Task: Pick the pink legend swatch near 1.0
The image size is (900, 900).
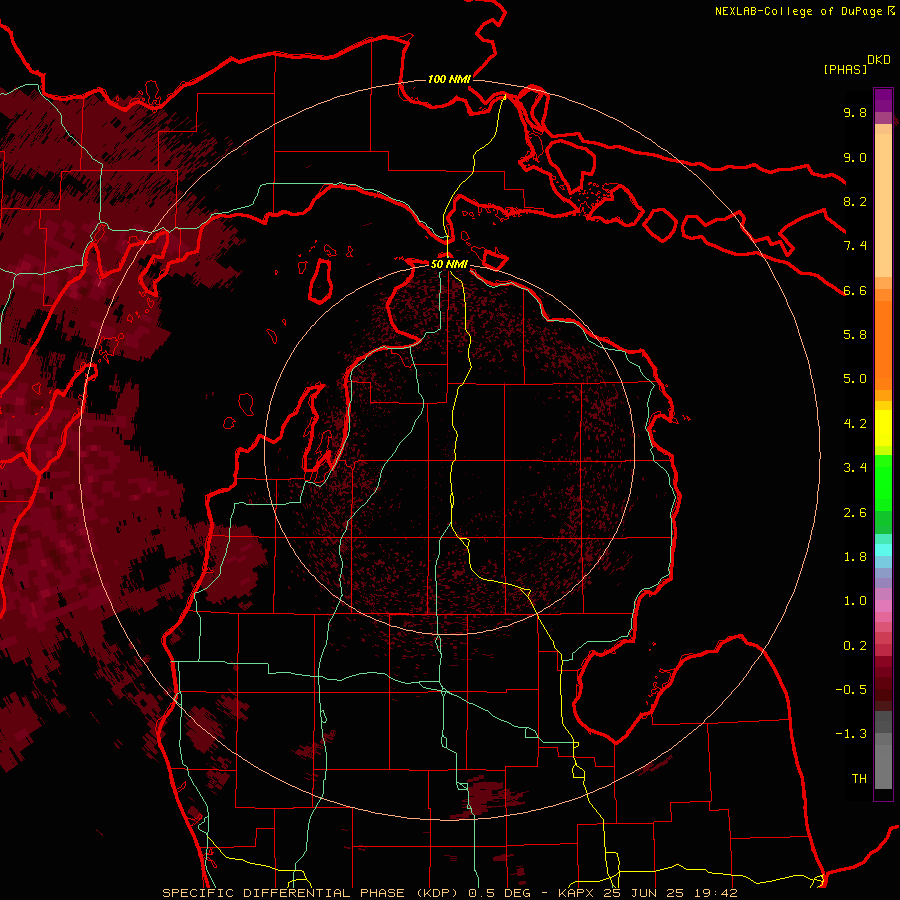Action: 883,606
